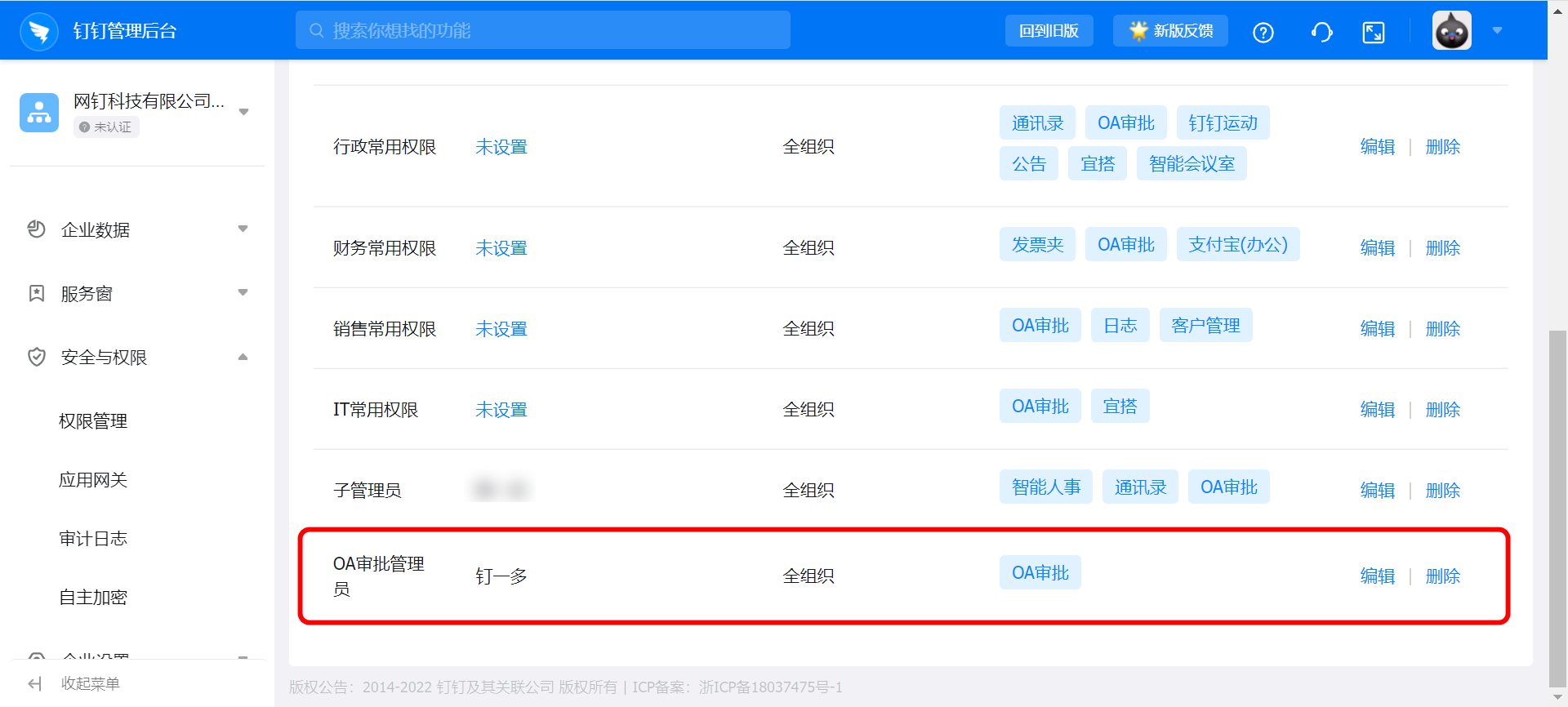Click the organization icon for 网钉科技有限公司
This screenshot has height=707, width=1568.
click(x=39, y=113)
